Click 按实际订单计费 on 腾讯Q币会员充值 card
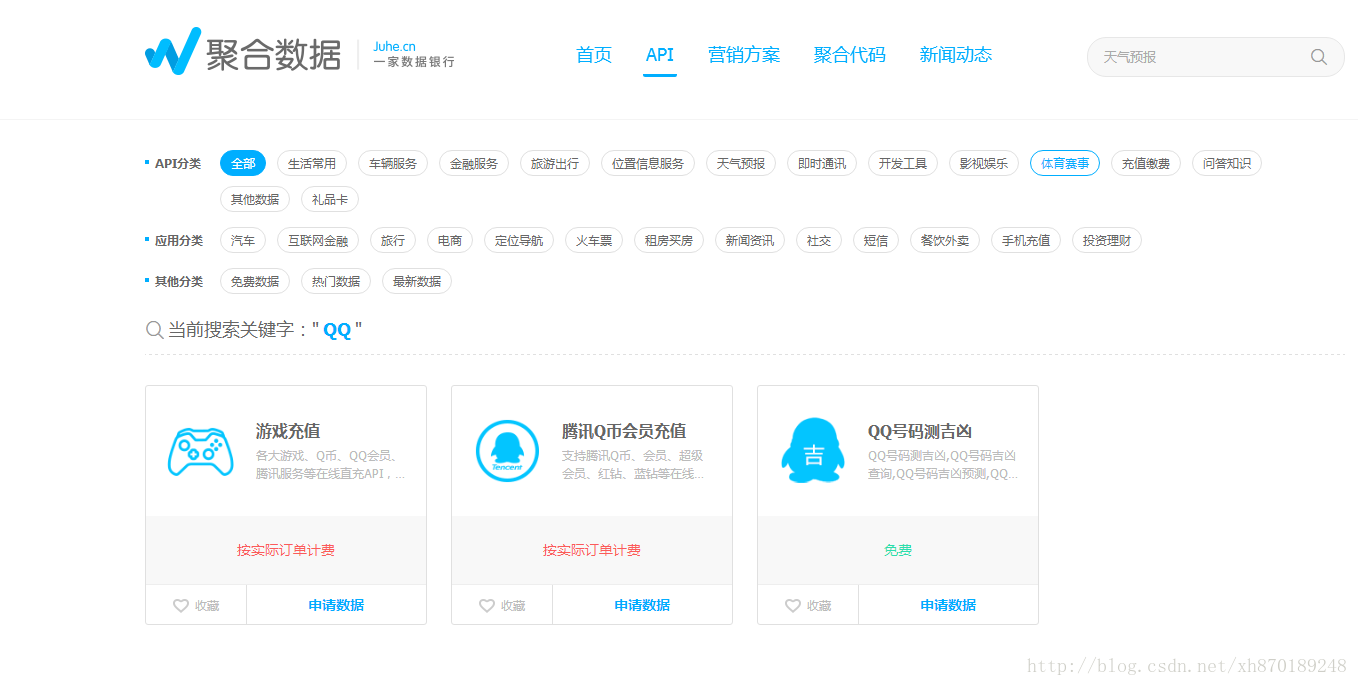This screenshot has width=1358, height=686. click(x=592, y=550)
